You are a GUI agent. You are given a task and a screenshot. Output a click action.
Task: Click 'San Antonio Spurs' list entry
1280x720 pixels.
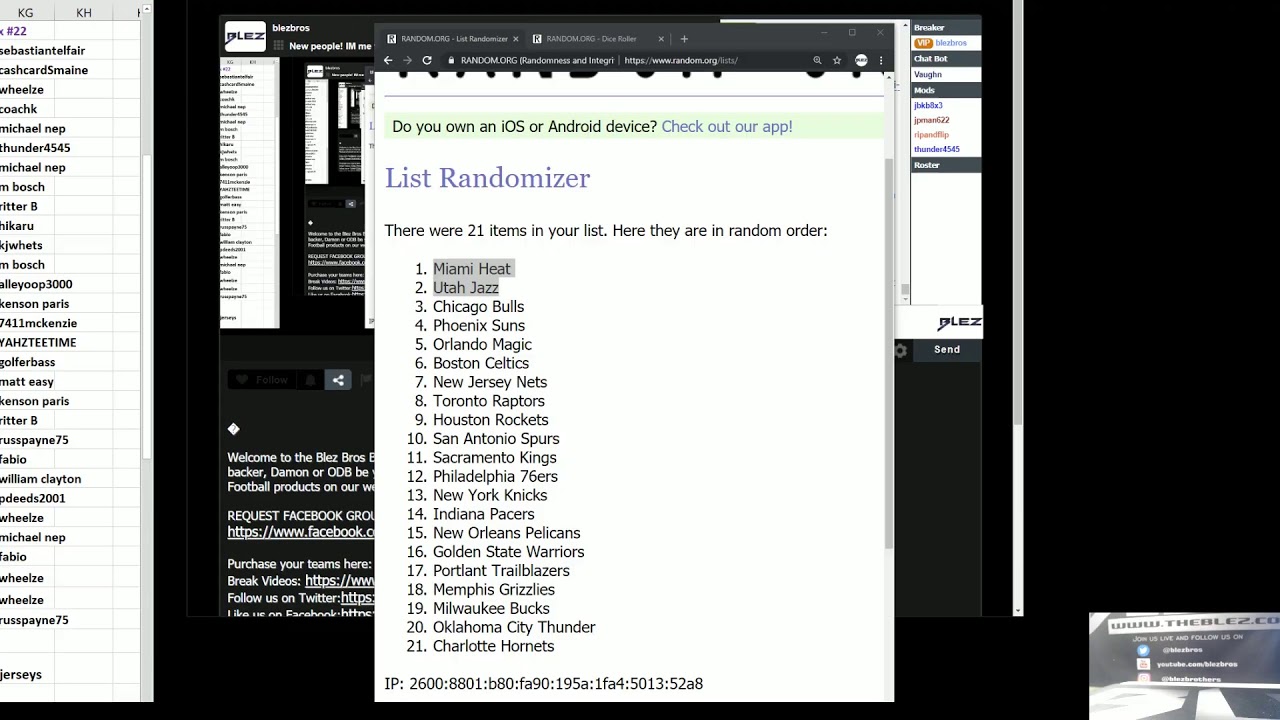496,438
